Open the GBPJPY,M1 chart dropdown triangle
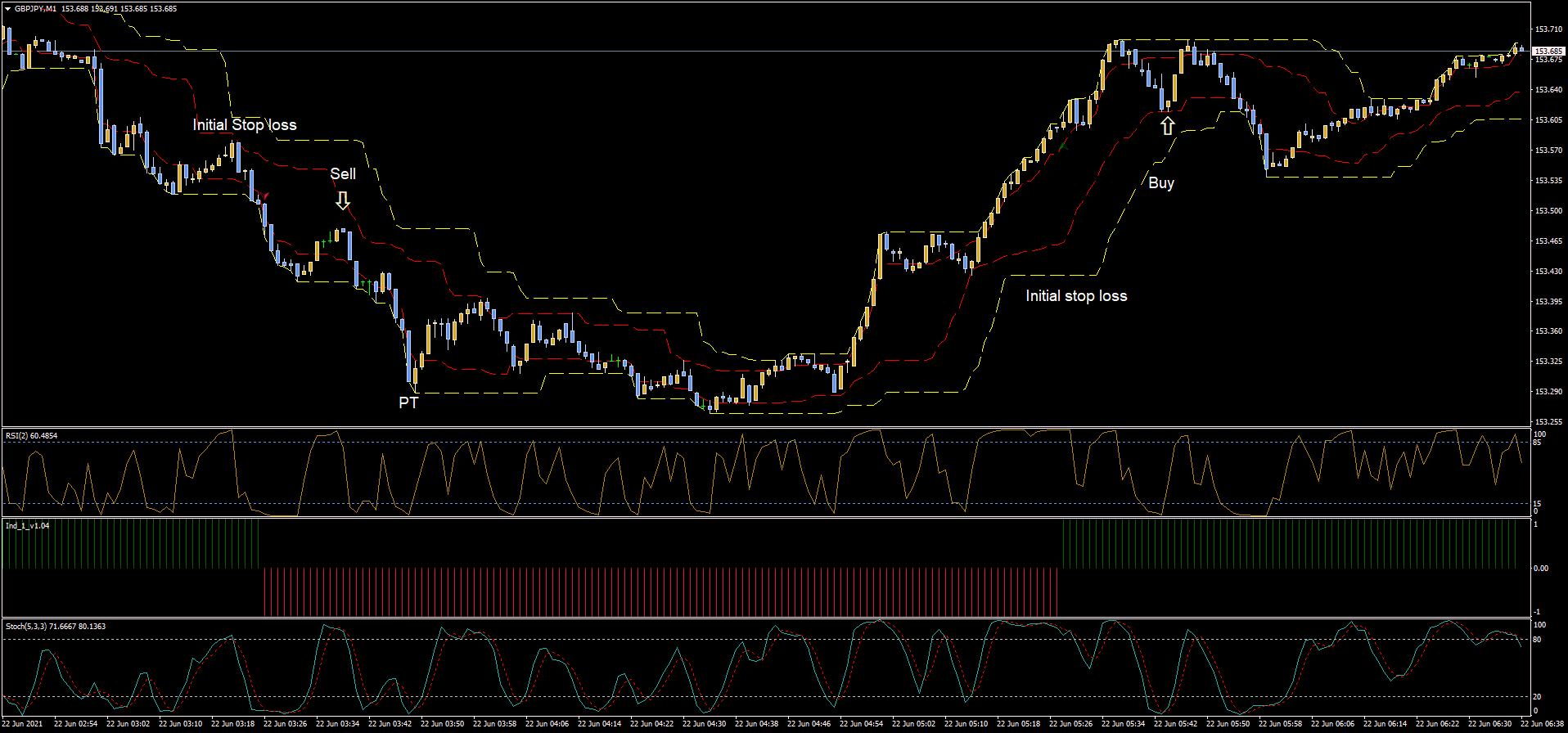 click(8, 9)
